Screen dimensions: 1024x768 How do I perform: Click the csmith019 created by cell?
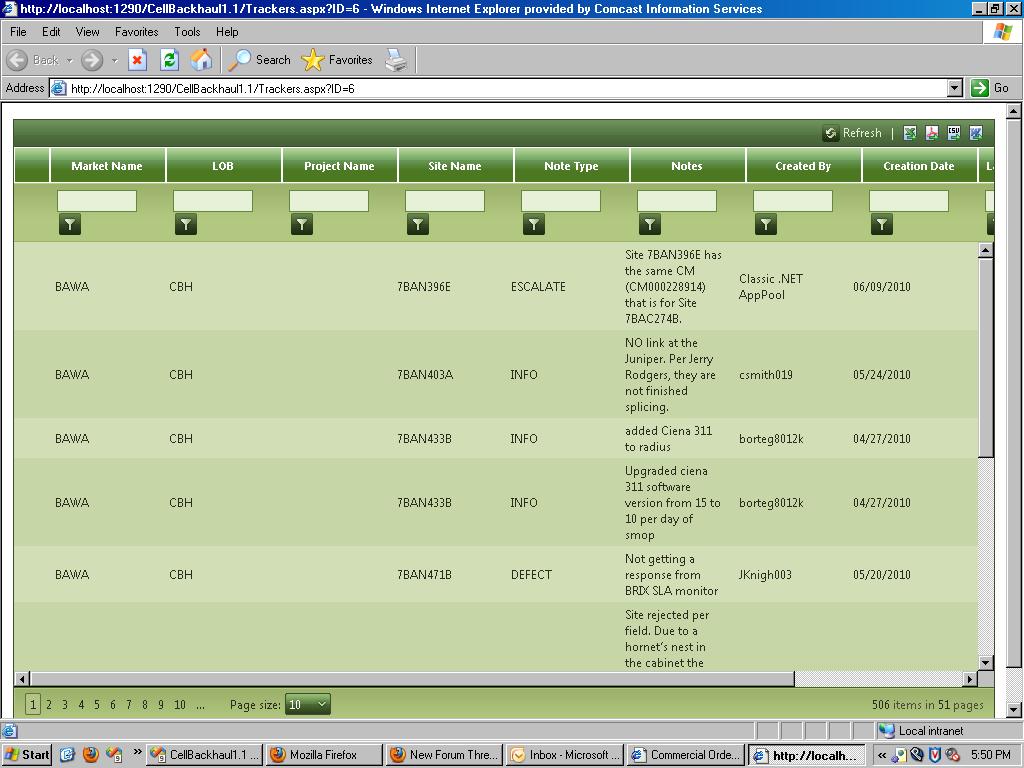pyautogui.click(x=765, y=375)
